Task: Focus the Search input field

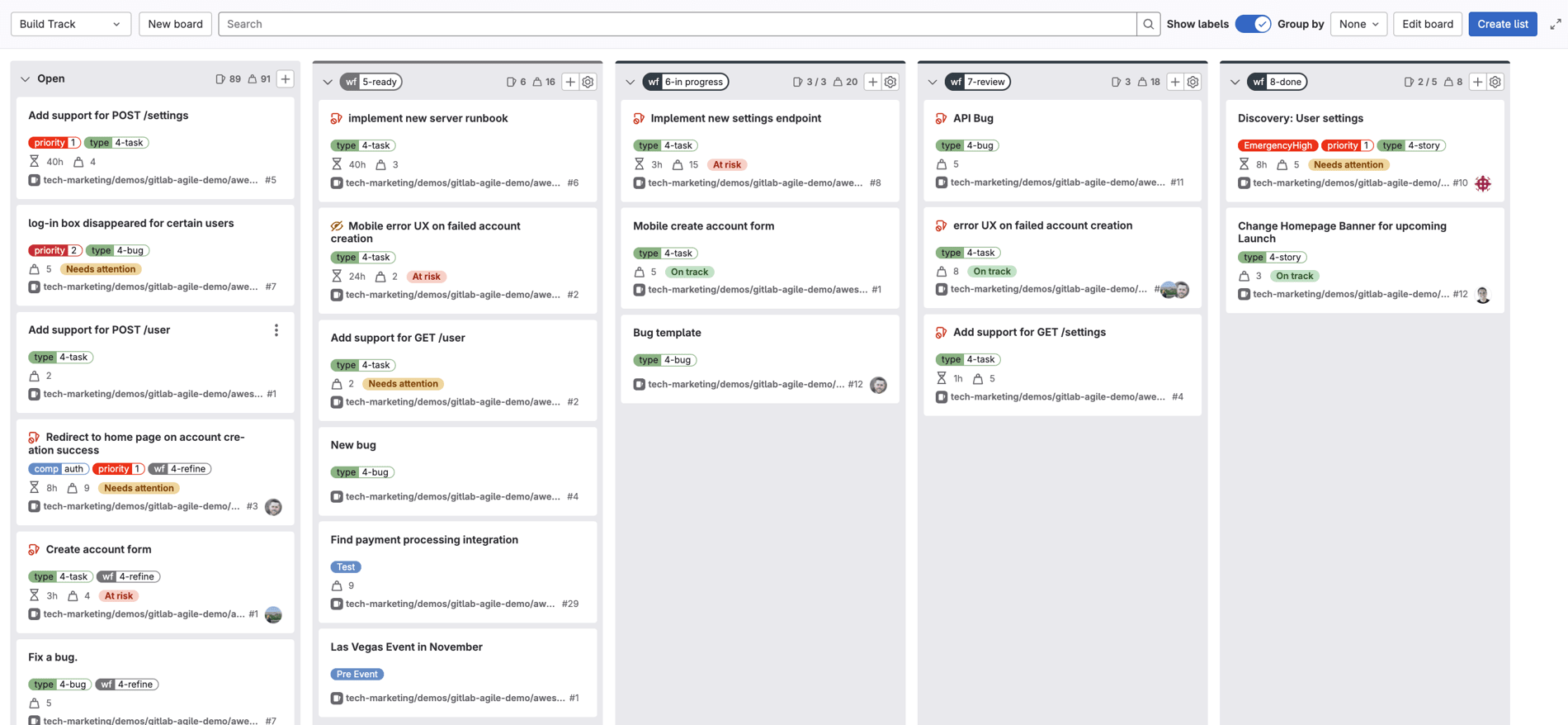Action: coord(678,24)
